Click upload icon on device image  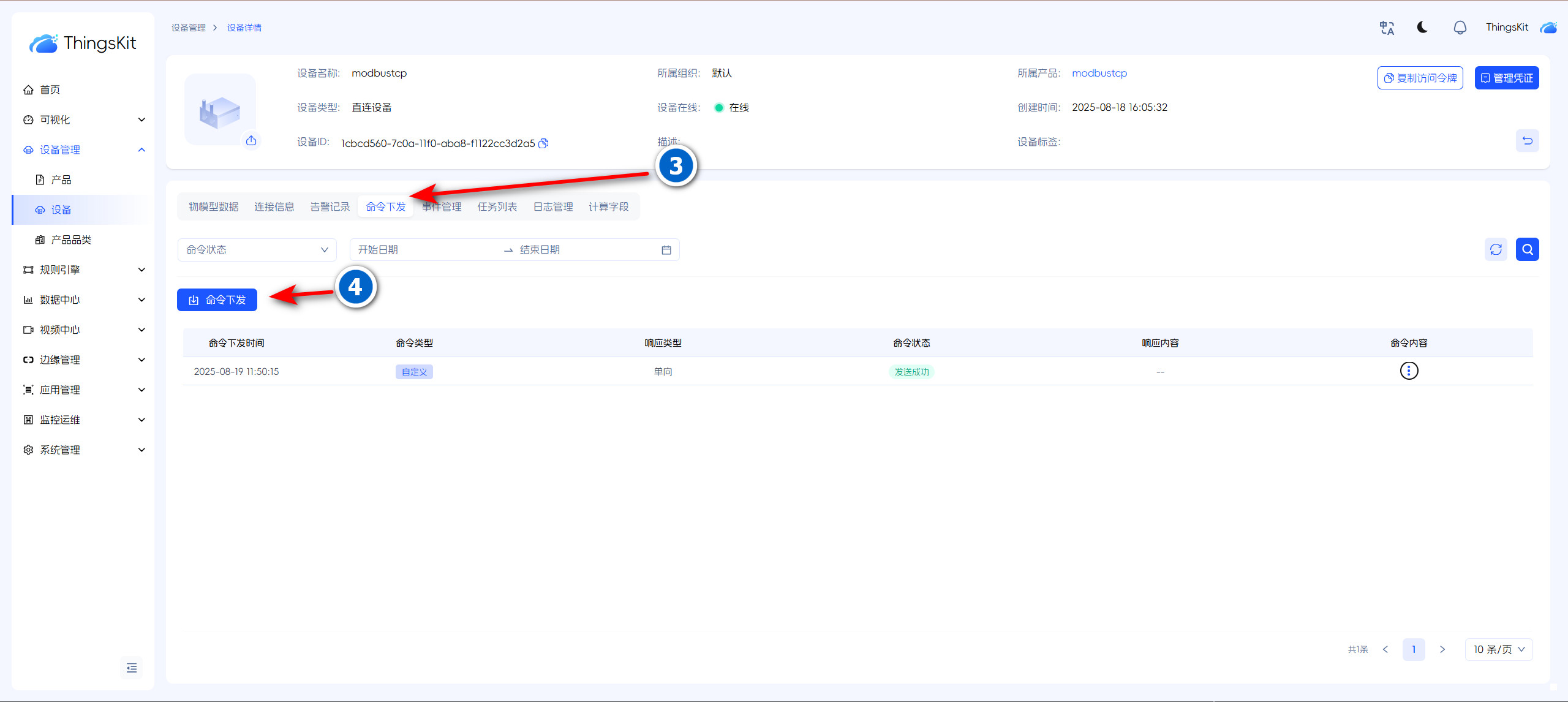251,141
